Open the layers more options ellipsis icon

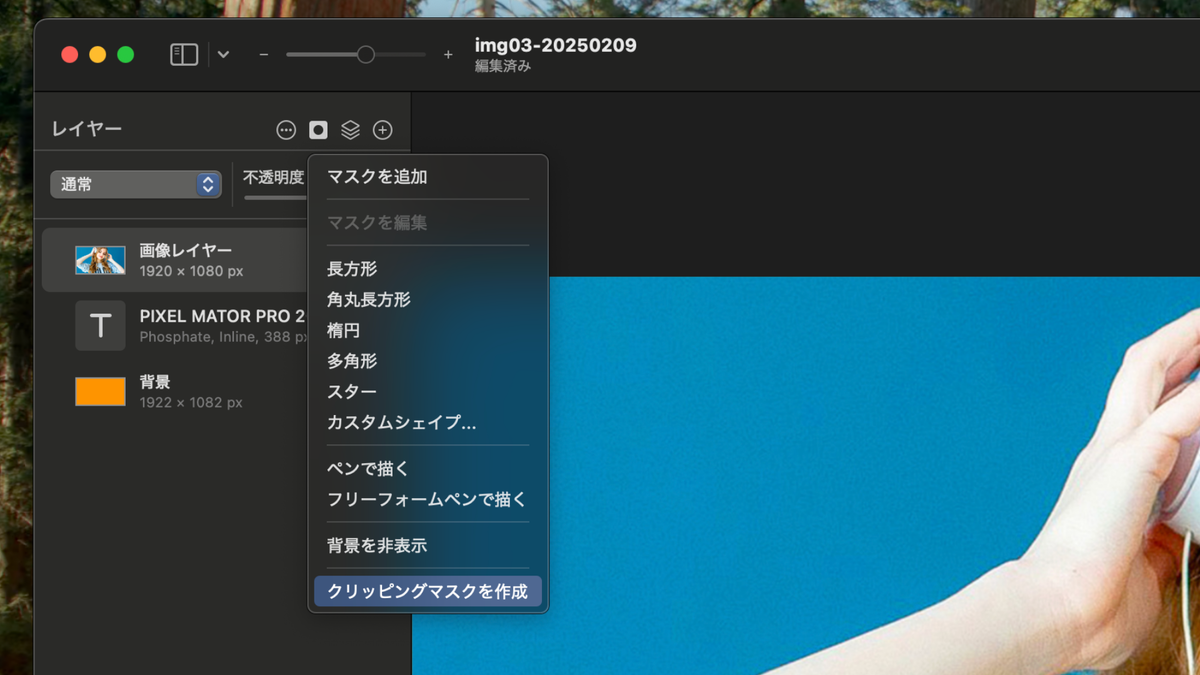point(287,130)
